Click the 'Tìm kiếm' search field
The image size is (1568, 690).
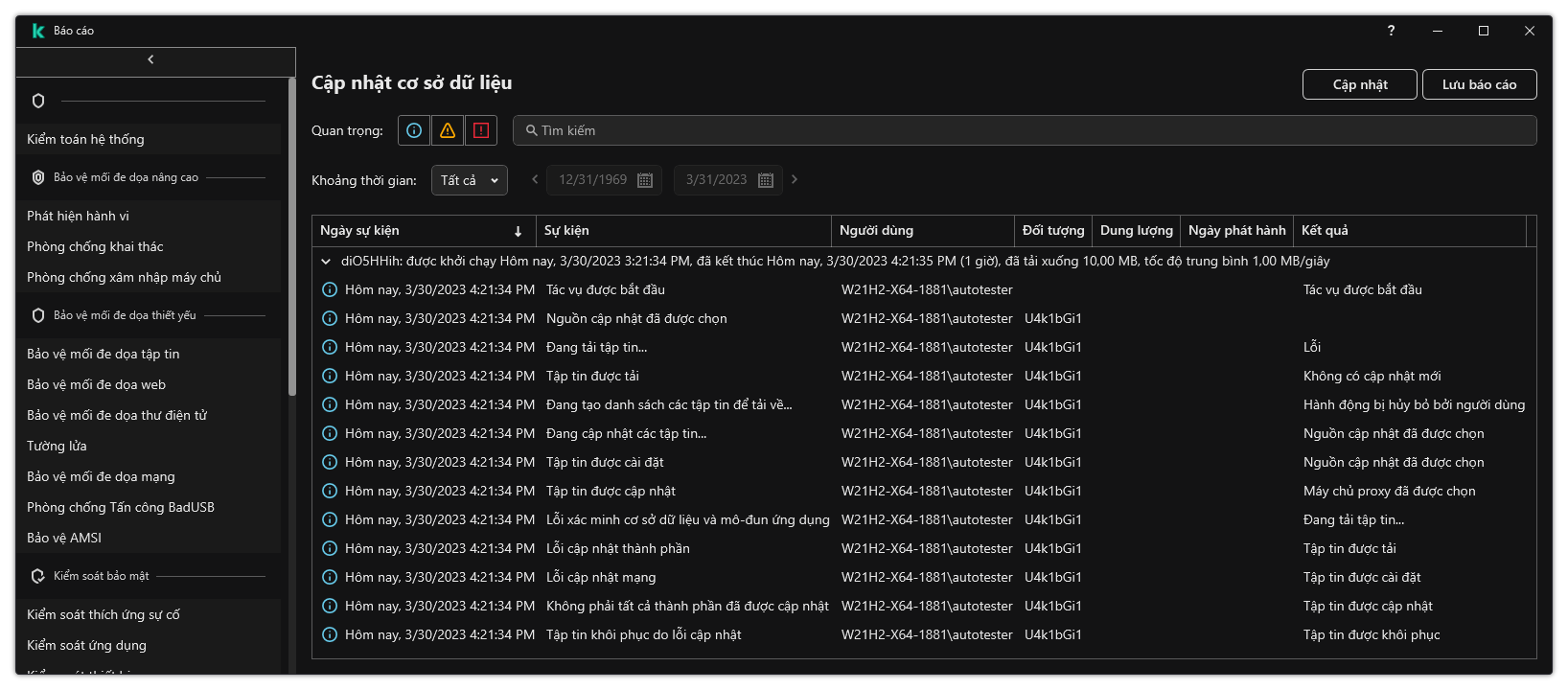[x=1026, y=130]
